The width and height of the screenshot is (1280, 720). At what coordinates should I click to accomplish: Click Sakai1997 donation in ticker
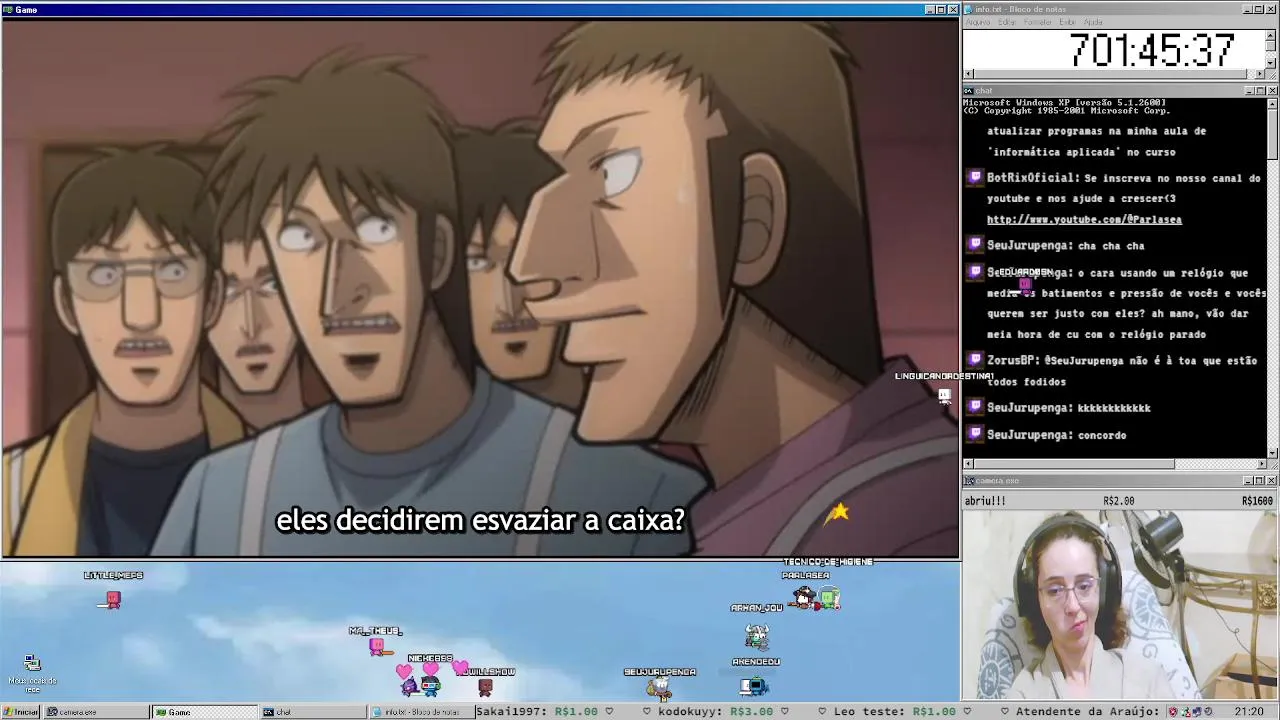click(x=537, y=712)
